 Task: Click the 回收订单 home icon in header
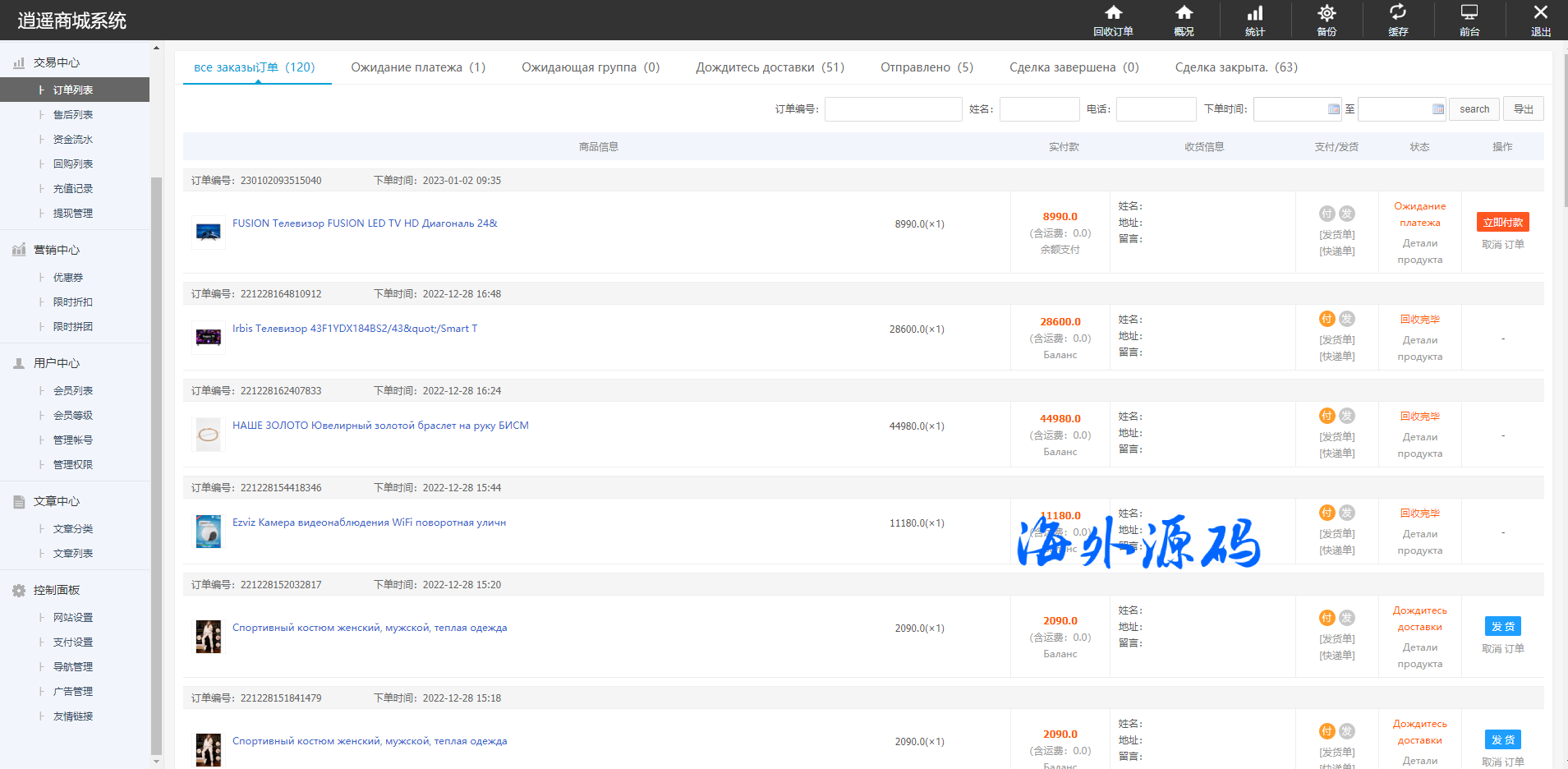1113,13
